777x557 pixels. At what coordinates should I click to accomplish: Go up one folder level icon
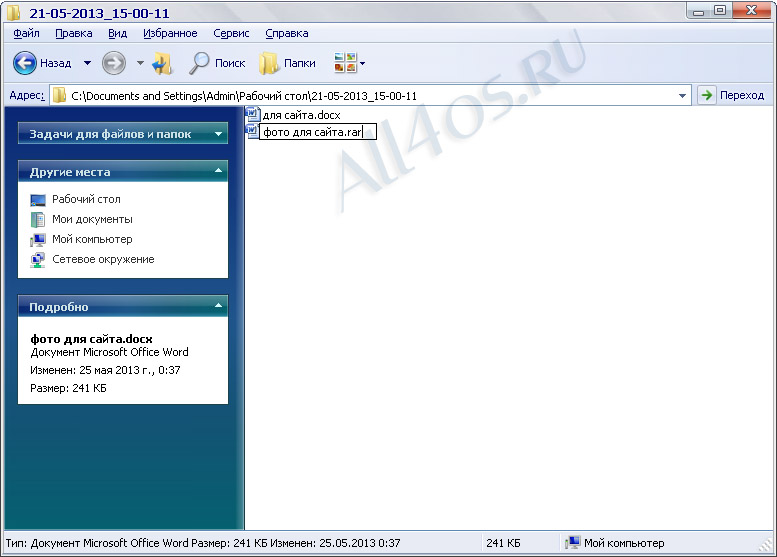[162, 63]
